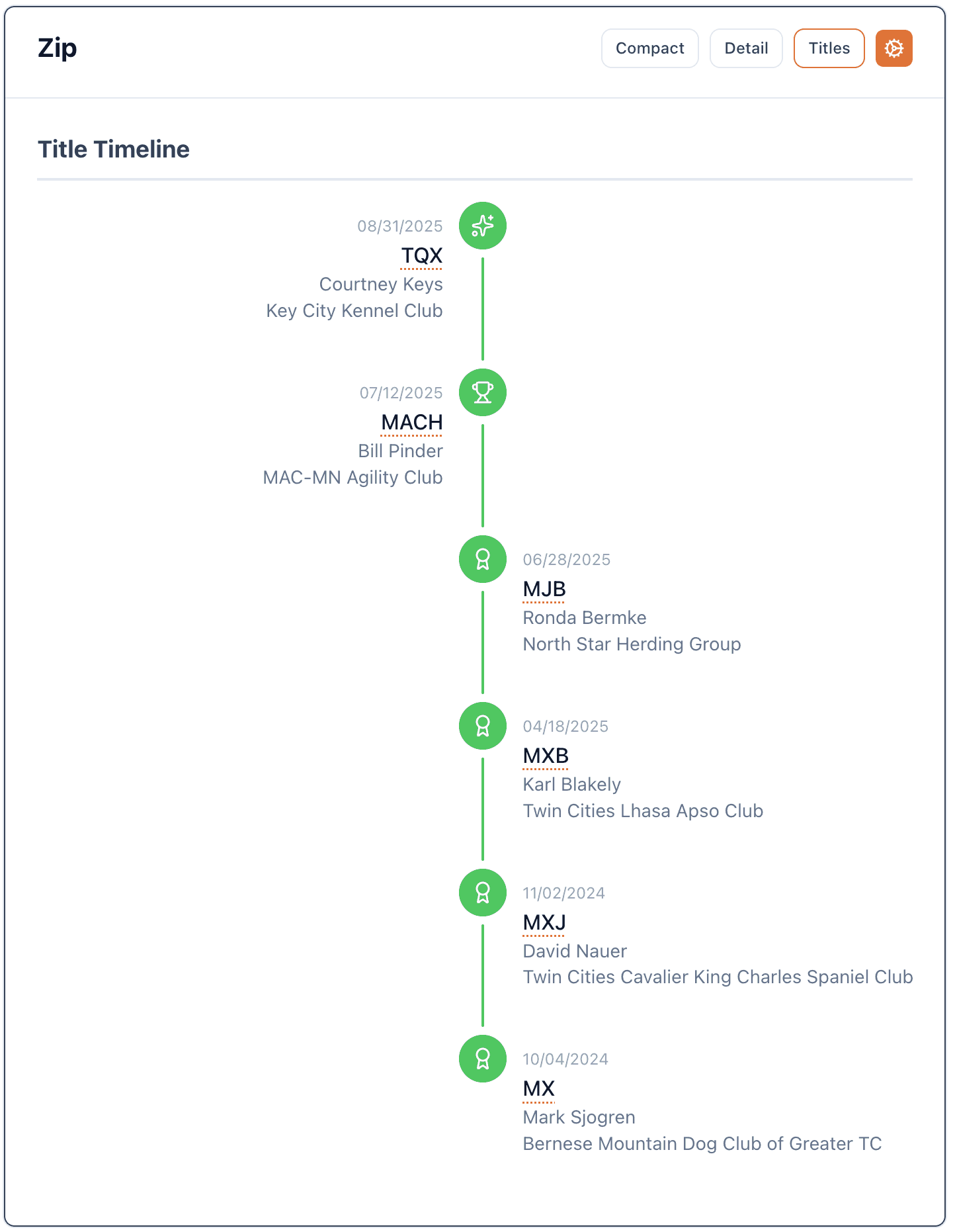Click the 08/31/2025 timeline date
This screenshot has height=1232, width=955.
(399, 226)
